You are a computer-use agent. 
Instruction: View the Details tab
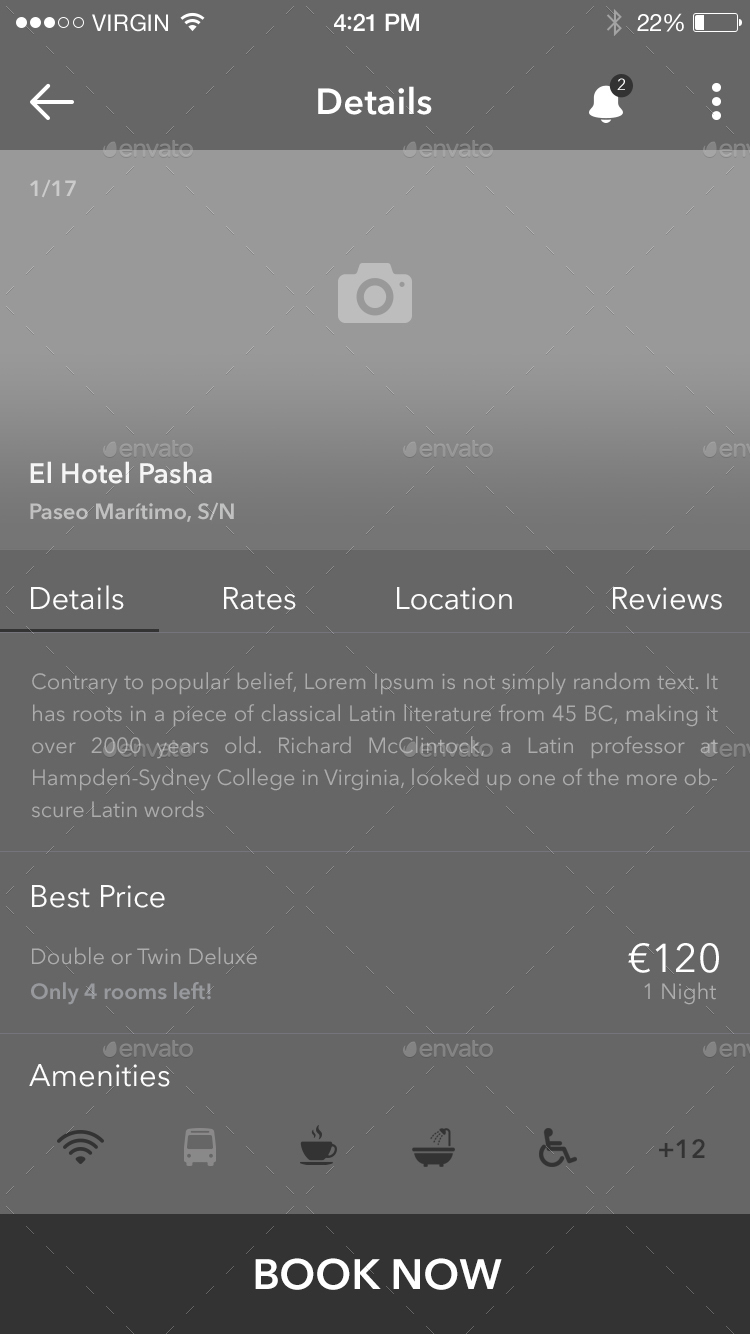pyautogui.click(x=76, y=598)
